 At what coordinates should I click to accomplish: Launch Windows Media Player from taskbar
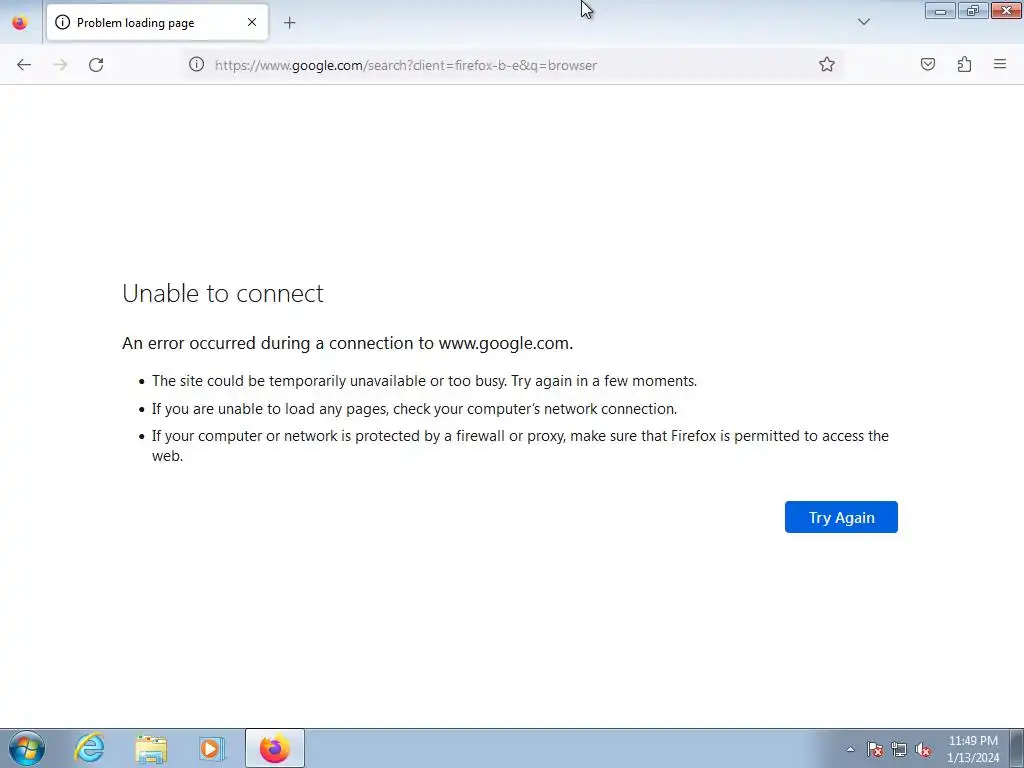[x=212, y=748]
